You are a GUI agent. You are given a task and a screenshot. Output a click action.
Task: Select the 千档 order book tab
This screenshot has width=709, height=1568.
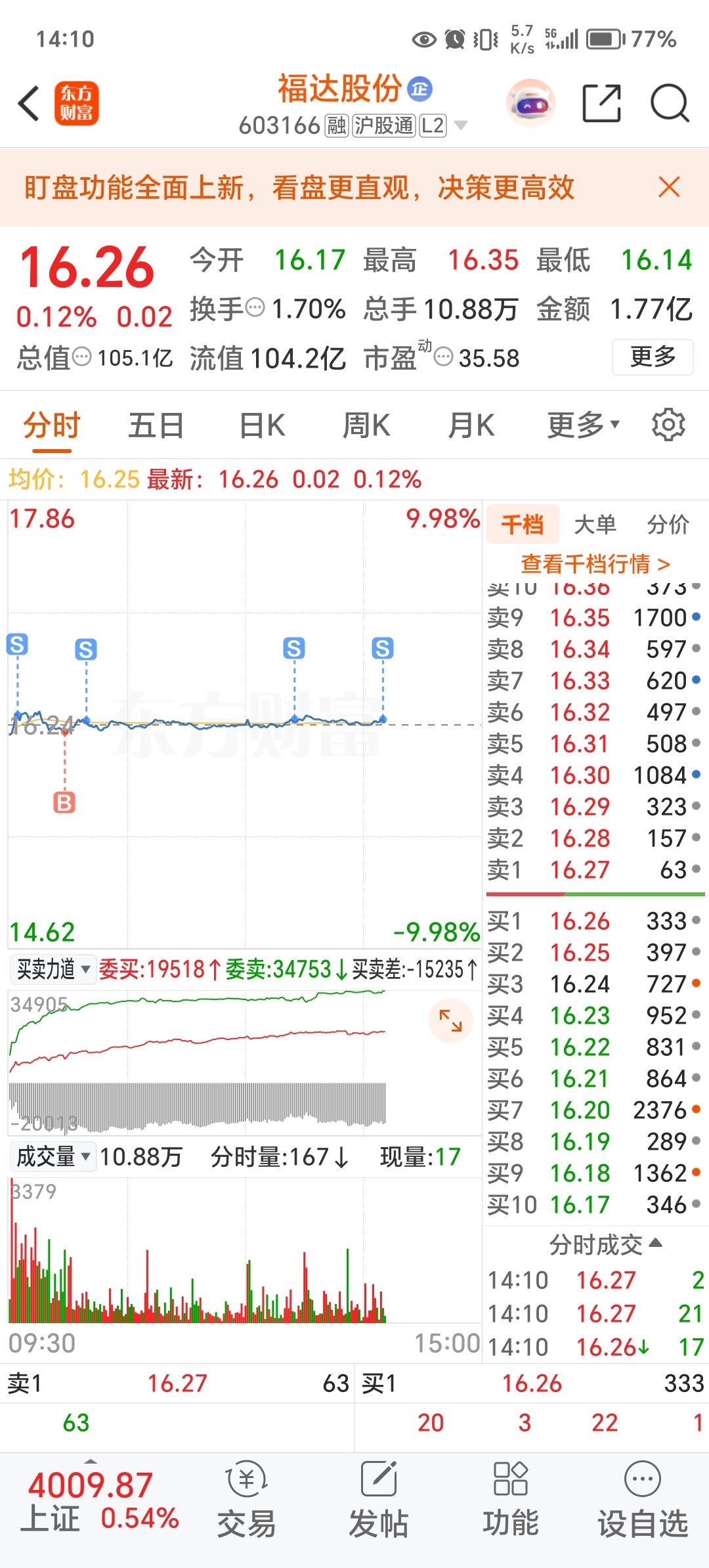pos(523,524)
